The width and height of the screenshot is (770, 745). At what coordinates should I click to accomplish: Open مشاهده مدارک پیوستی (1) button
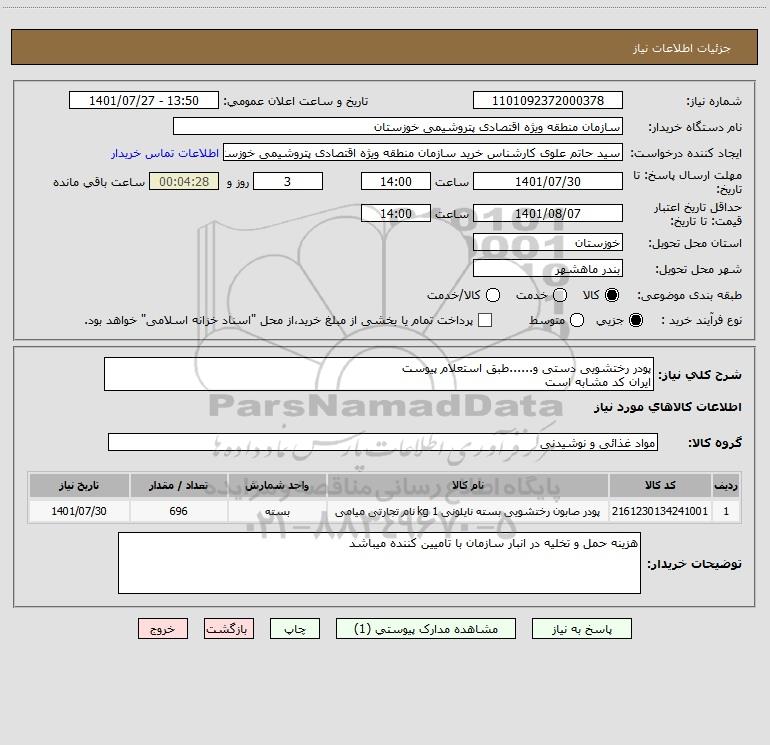coord(426,629)
